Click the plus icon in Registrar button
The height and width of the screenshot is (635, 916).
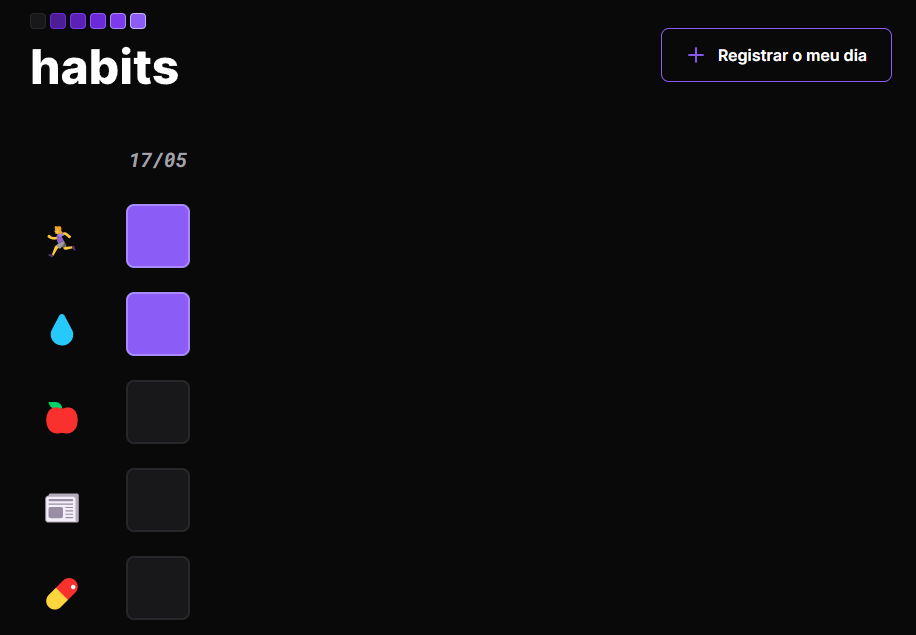(696, 55)
